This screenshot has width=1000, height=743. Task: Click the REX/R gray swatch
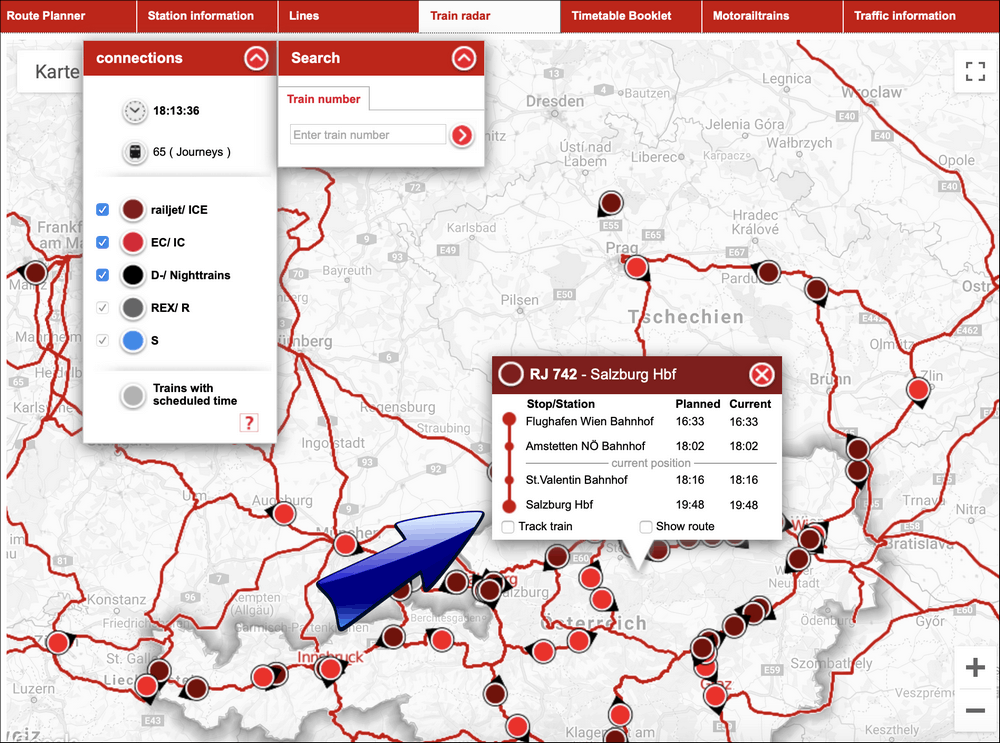click(x=133, y=308)
